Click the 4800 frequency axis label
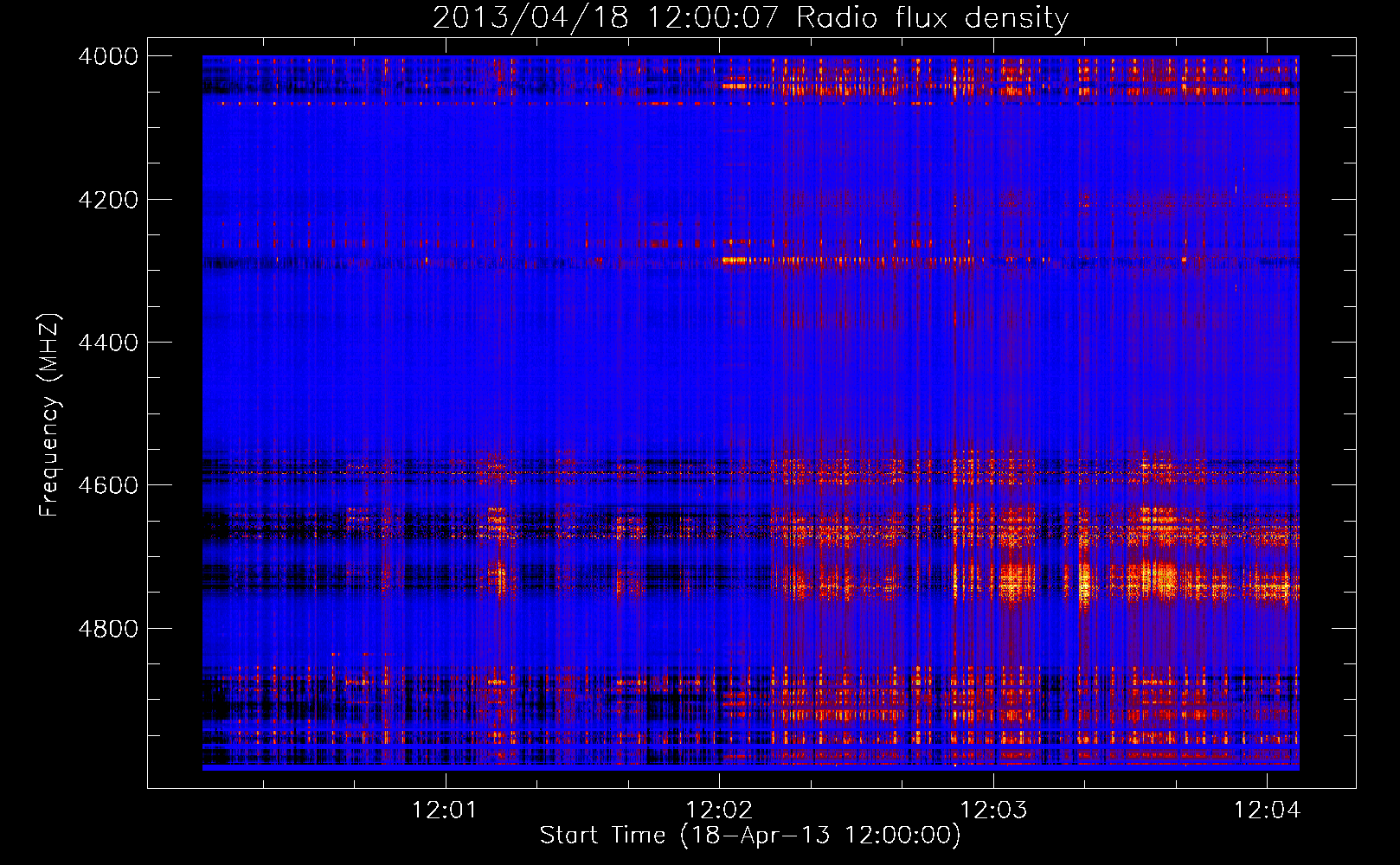Viewport: 1400px width, 865px height. (x=108, y=629)
